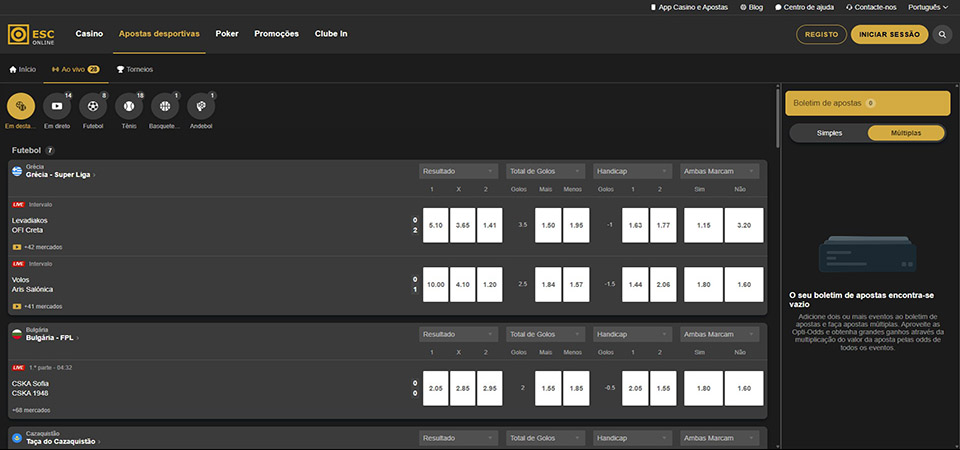
Task: Open CSKA Sofia vs CSKA 1948 match
Action: pos(31,388)
